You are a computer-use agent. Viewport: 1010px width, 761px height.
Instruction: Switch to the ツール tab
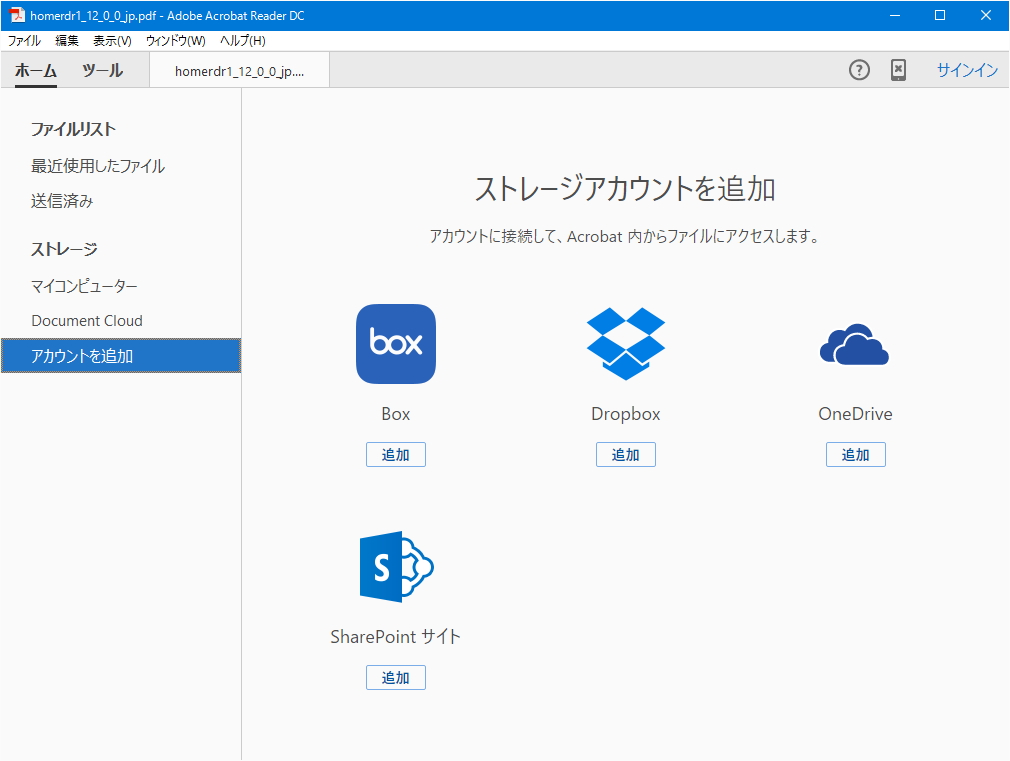102,70
